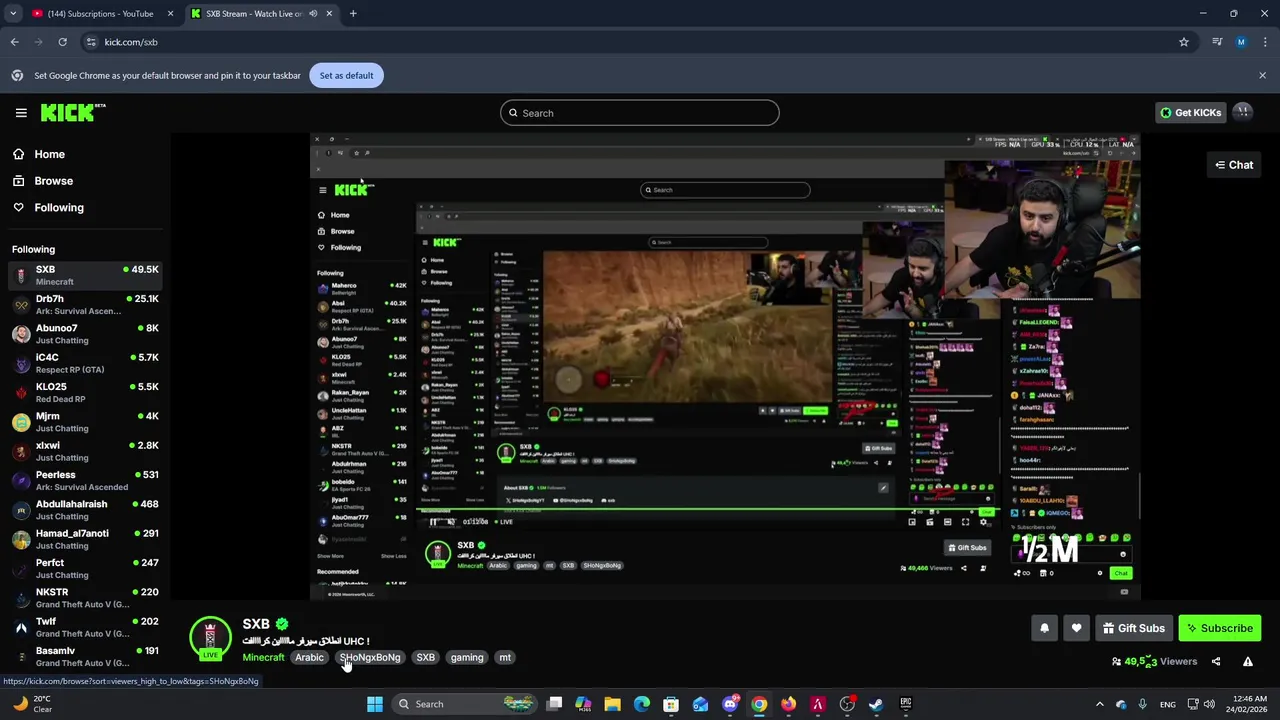Open the Minecraft category link

263,657
